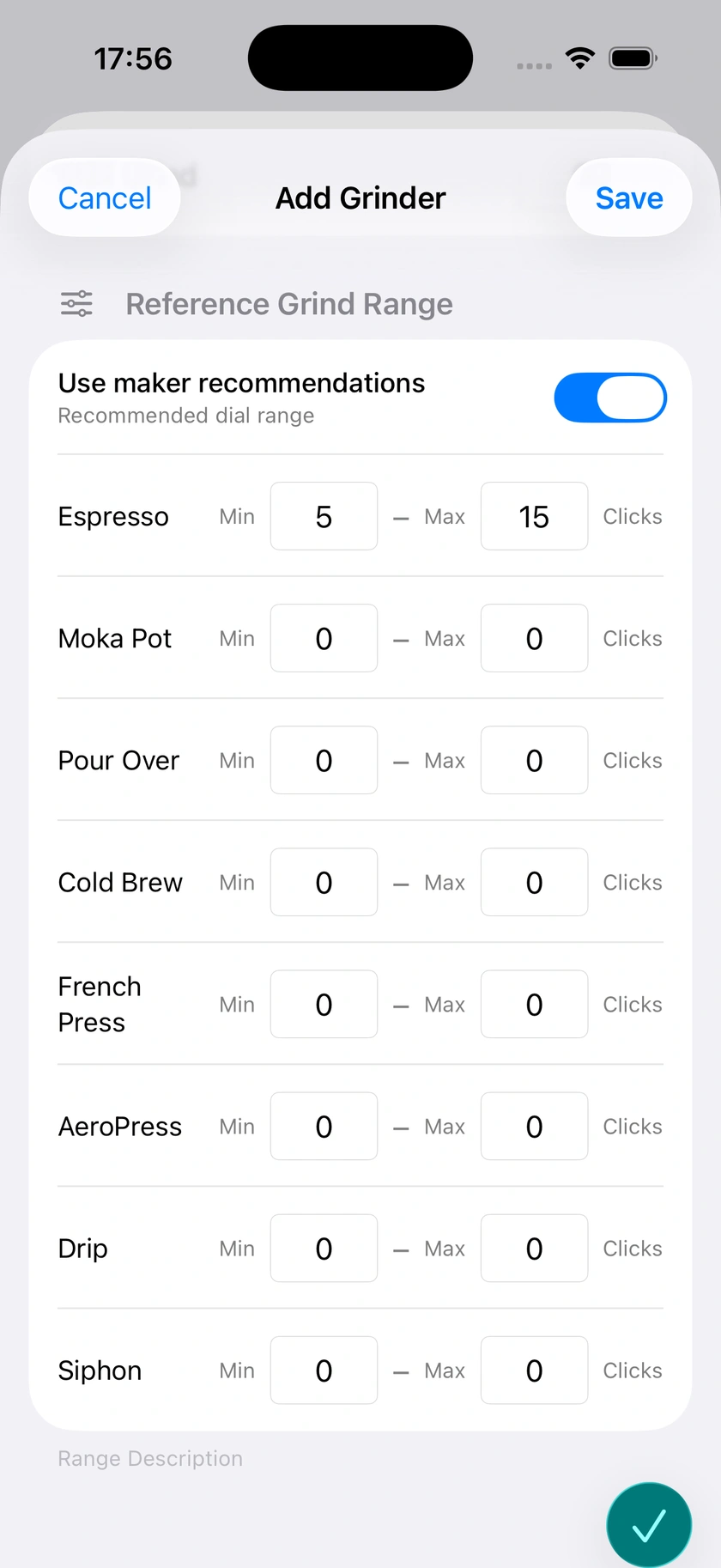Image resolution: width=721 pixels, height=1568 pixels.
Task: Toggle Use maker recommendations switch
Action: (x=610, y=398)
